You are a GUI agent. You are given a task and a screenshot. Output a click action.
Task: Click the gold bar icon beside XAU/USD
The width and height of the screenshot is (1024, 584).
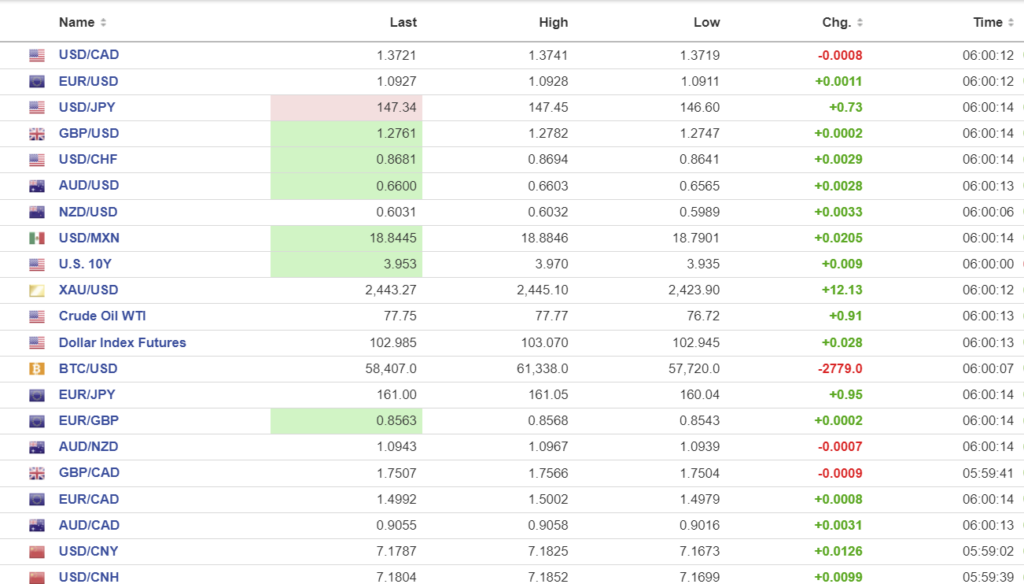click(x=37, y=291)
